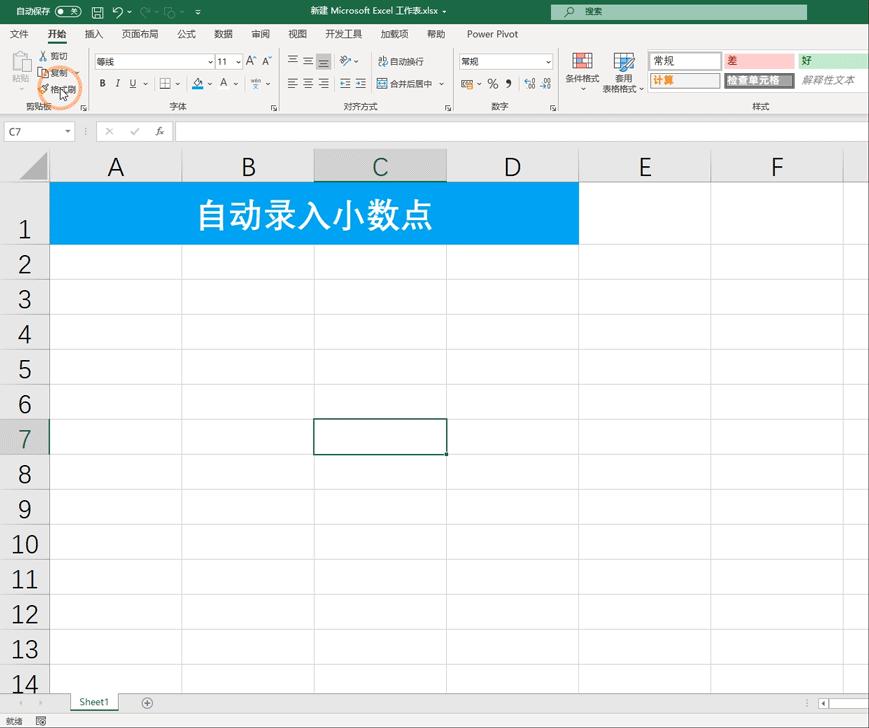Image resolution: width=869 pixels, height=728 pixels.
Task: Switch to the 数据 ribbon tab
Action: pyautogui.click(x=222, y=33)
